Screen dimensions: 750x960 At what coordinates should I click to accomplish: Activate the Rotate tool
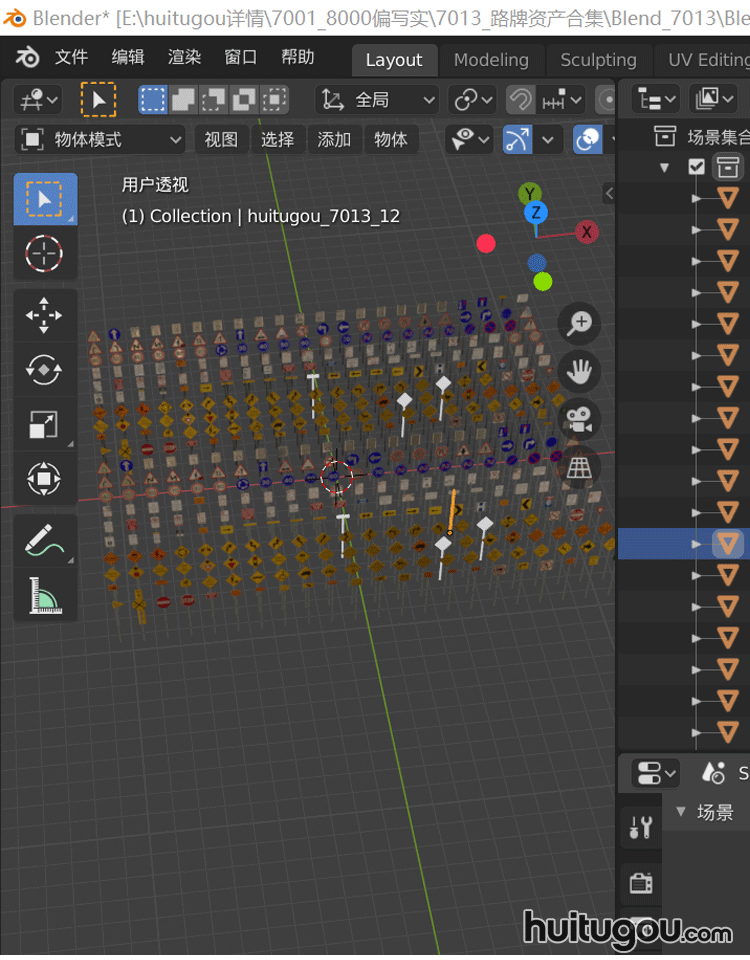(x=44, y=370)
